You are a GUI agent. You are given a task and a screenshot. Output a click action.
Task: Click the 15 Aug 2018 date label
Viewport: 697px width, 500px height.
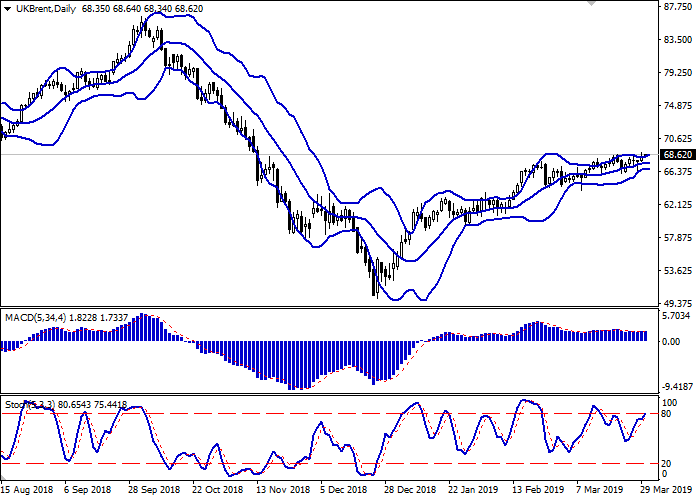[x=29, y=491]
